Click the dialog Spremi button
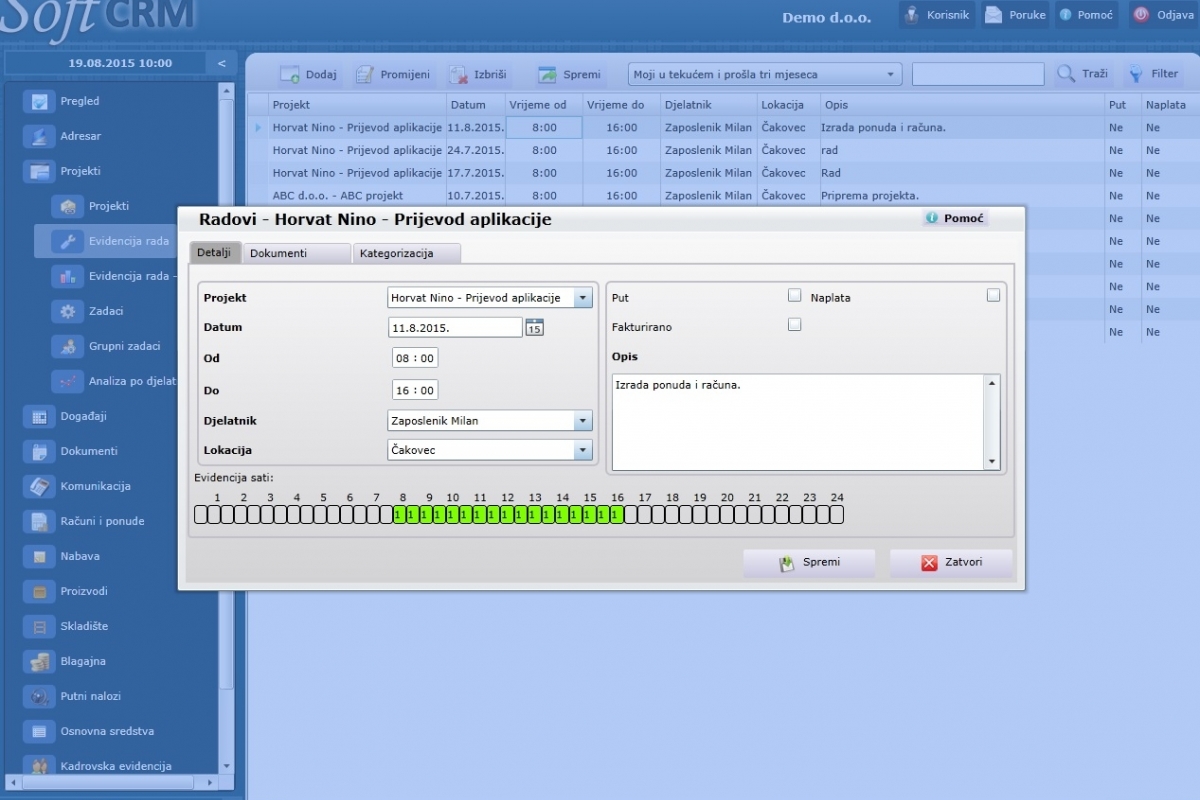 click(x=809, y=563)
